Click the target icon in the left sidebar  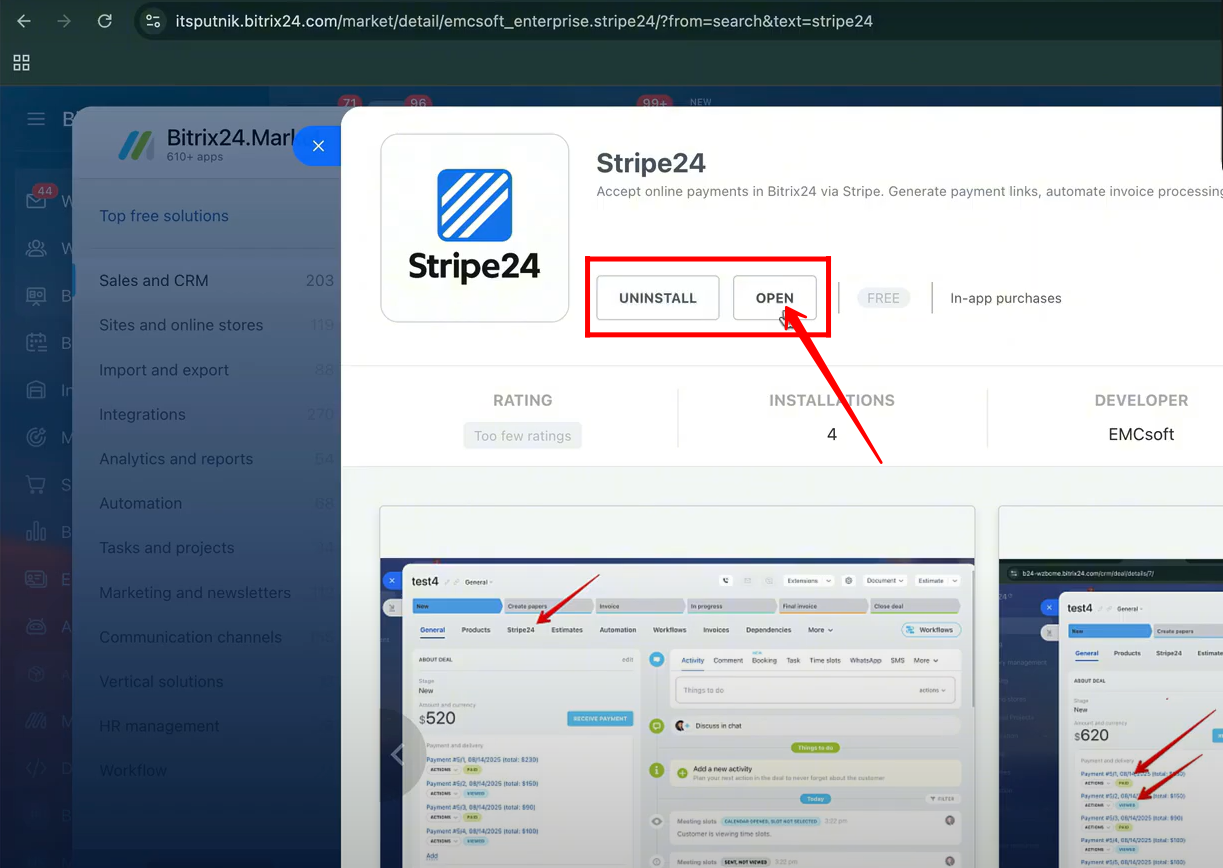36,437
